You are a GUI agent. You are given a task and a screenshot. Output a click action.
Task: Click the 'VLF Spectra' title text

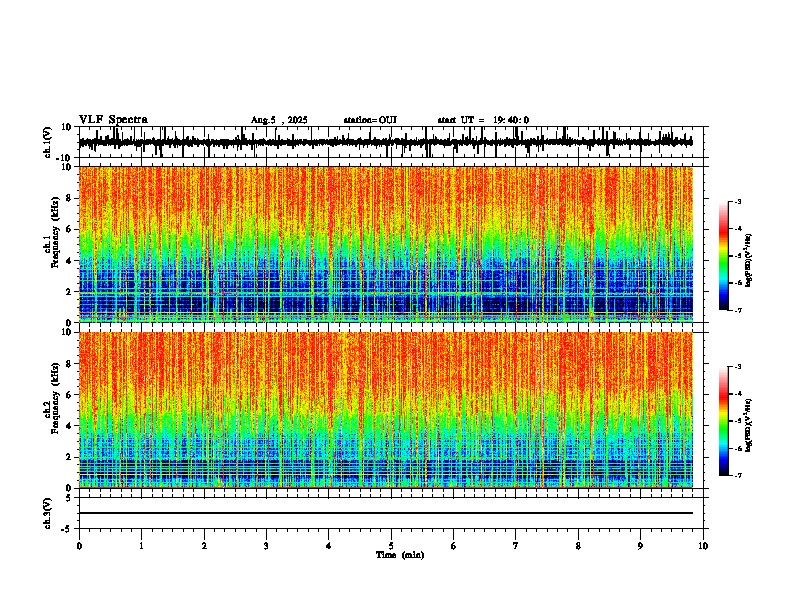click(x=113, y=120)
